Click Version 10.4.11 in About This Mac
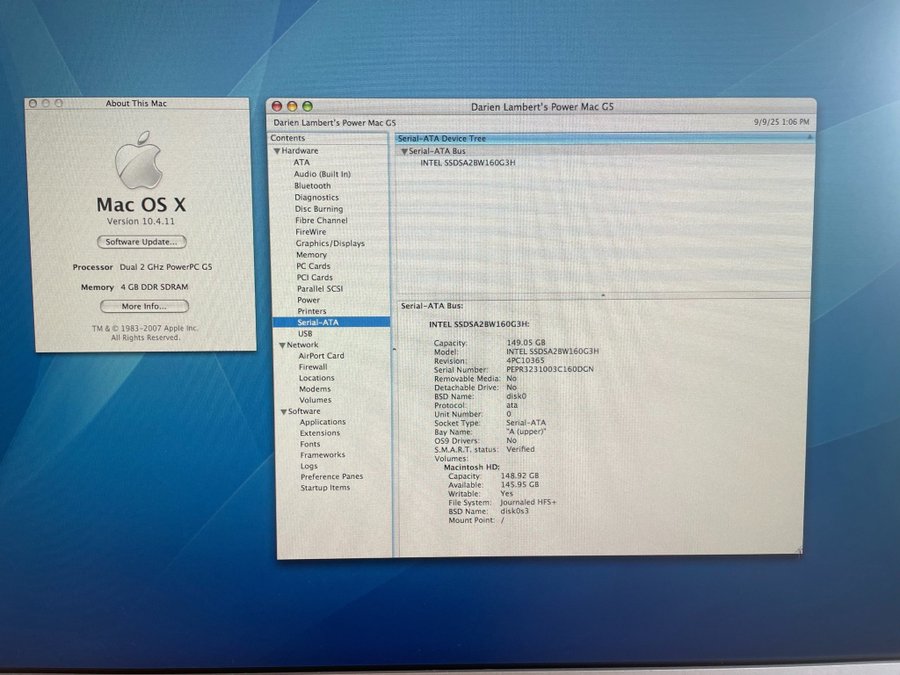 click(x=141, y=222)
